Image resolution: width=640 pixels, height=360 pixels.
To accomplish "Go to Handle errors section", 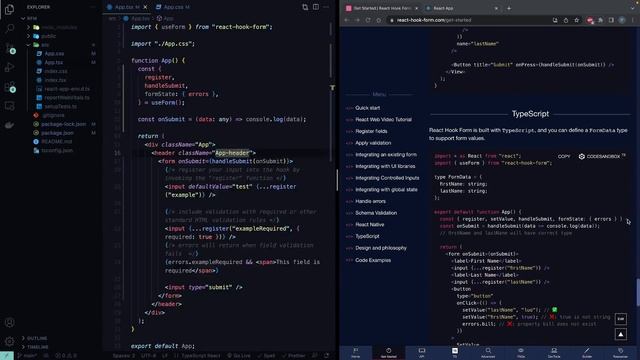I will tap(370, 201).
